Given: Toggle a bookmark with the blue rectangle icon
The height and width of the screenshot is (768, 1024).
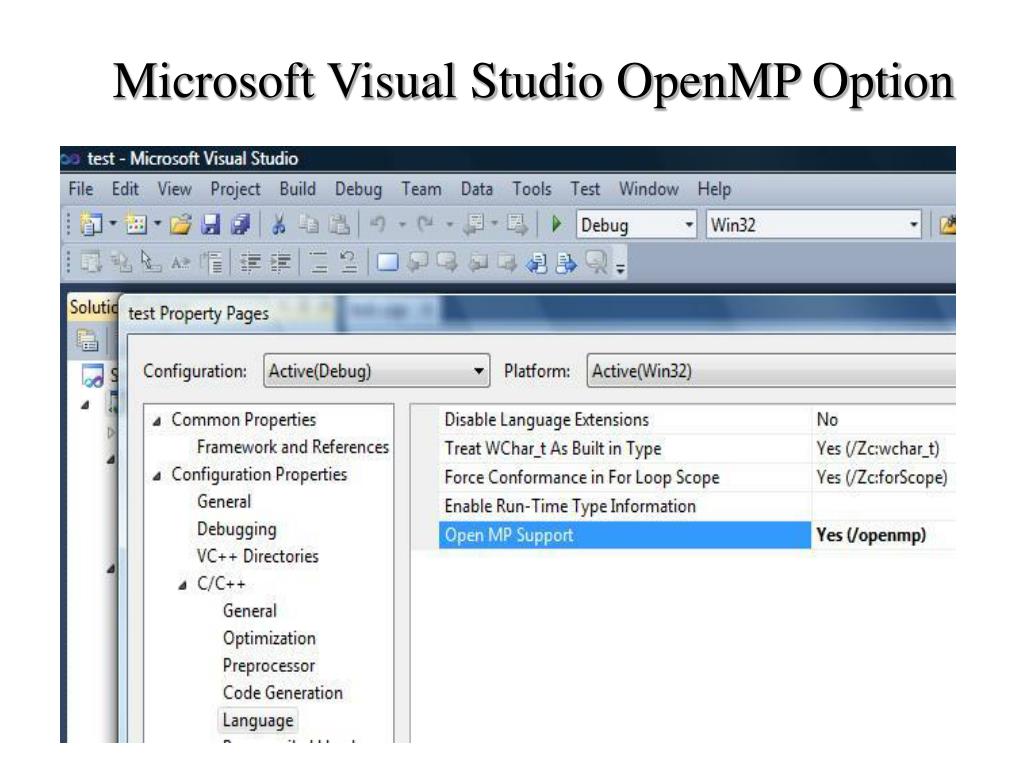Looking at the screenshot, I should (x=387, y=263).
